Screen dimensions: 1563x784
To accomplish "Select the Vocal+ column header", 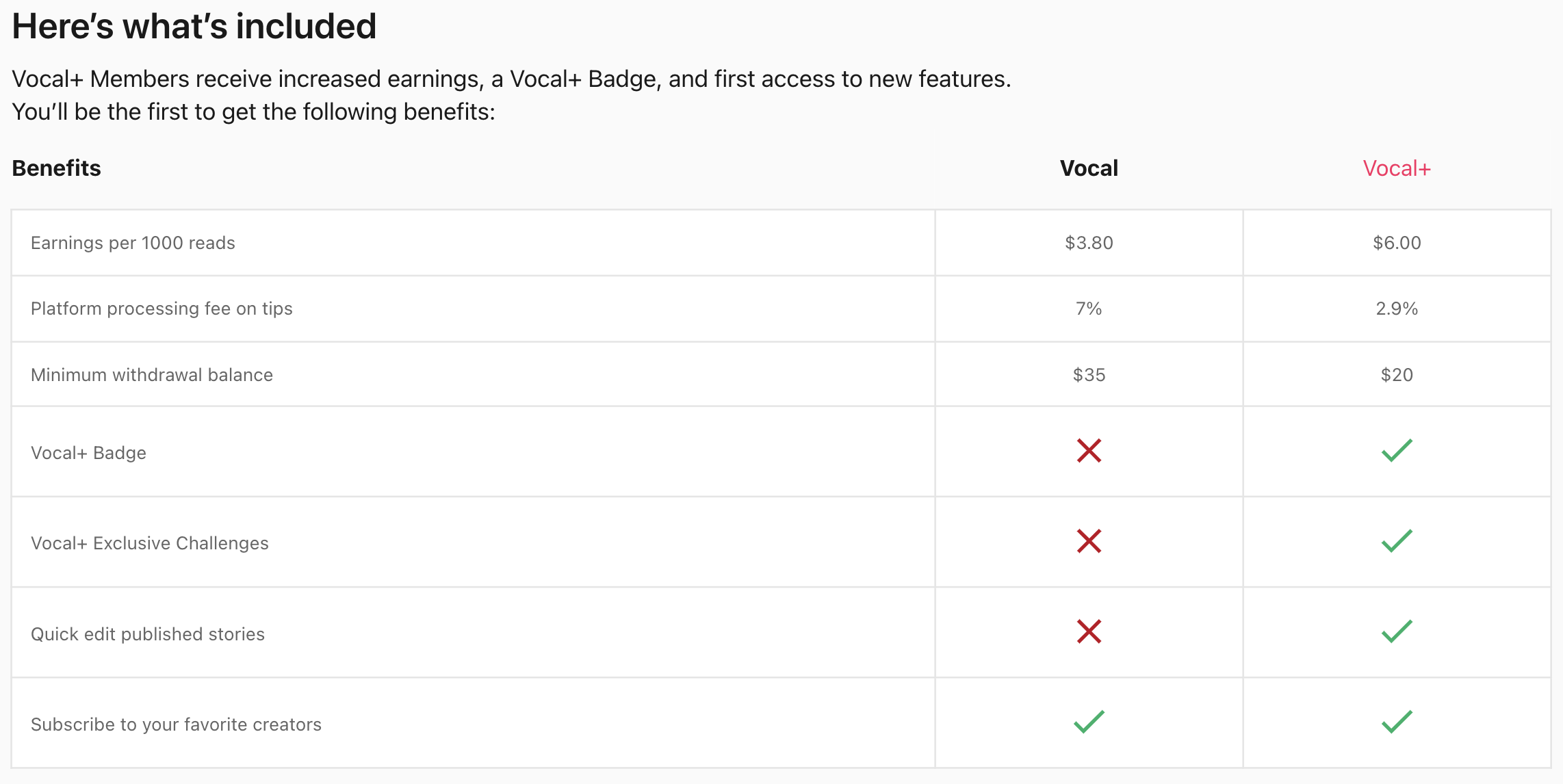I will pos(1397,168).
